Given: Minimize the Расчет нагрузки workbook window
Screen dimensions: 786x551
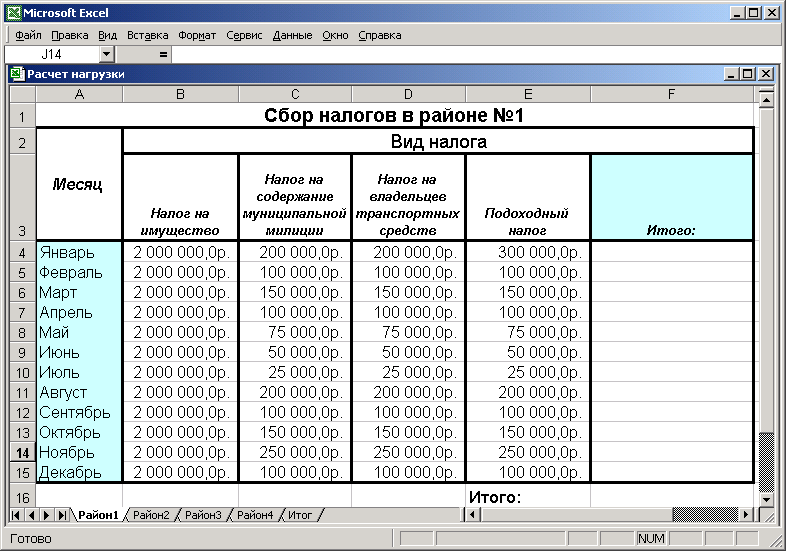Looking at the screenshot, I should pyautogui.click(x=731, y=74).
